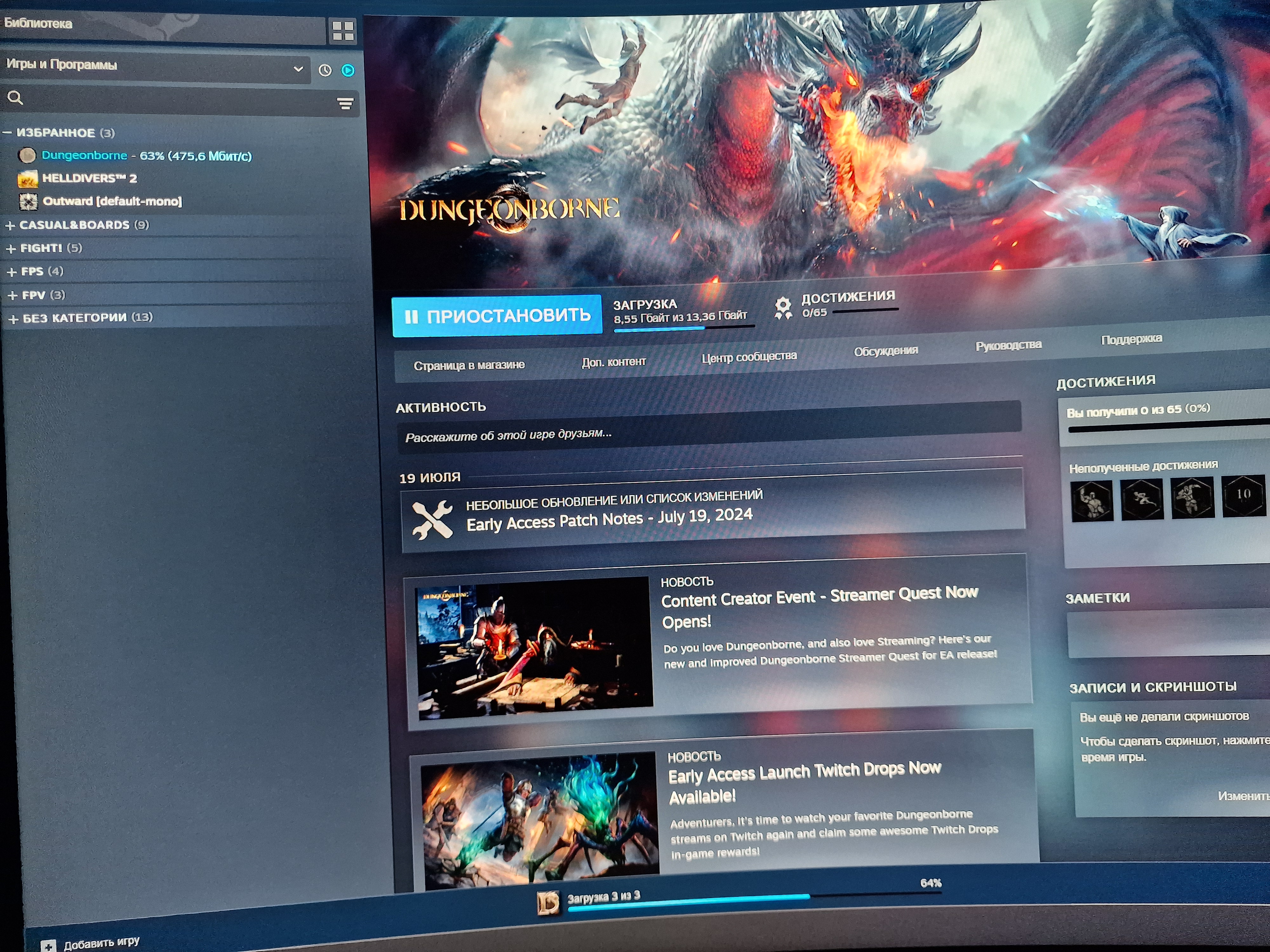Click the Outward game icon

point(28,202)
